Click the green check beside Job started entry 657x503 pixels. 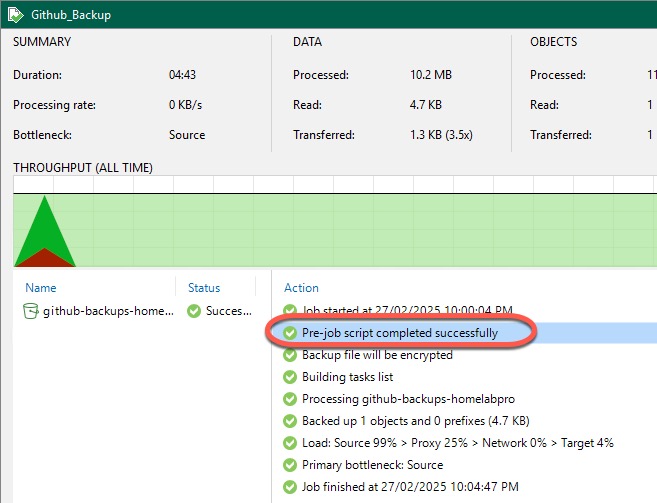pyautogui.click(x=291, y=311)
